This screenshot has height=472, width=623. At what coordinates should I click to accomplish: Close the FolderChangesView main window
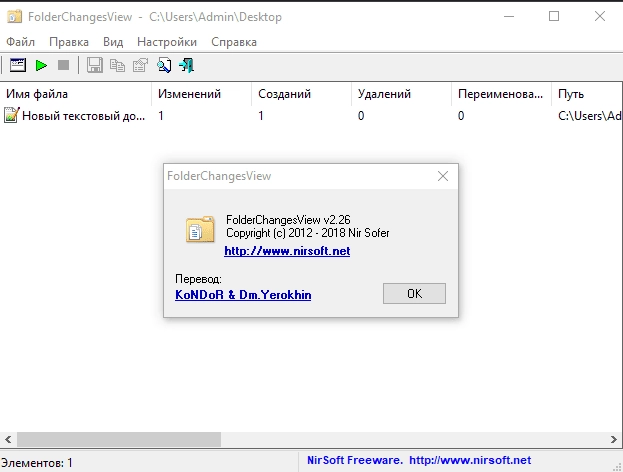600,17
